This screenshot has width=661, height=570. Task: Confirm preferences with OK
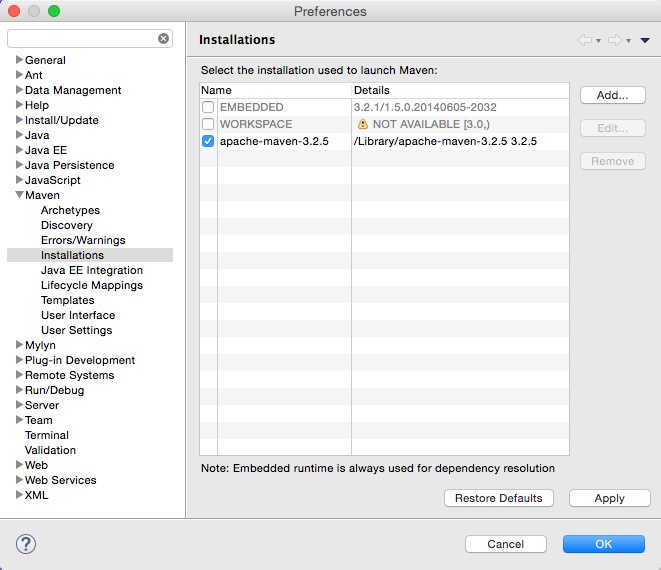pyautogui.click(x=604, y=544)
